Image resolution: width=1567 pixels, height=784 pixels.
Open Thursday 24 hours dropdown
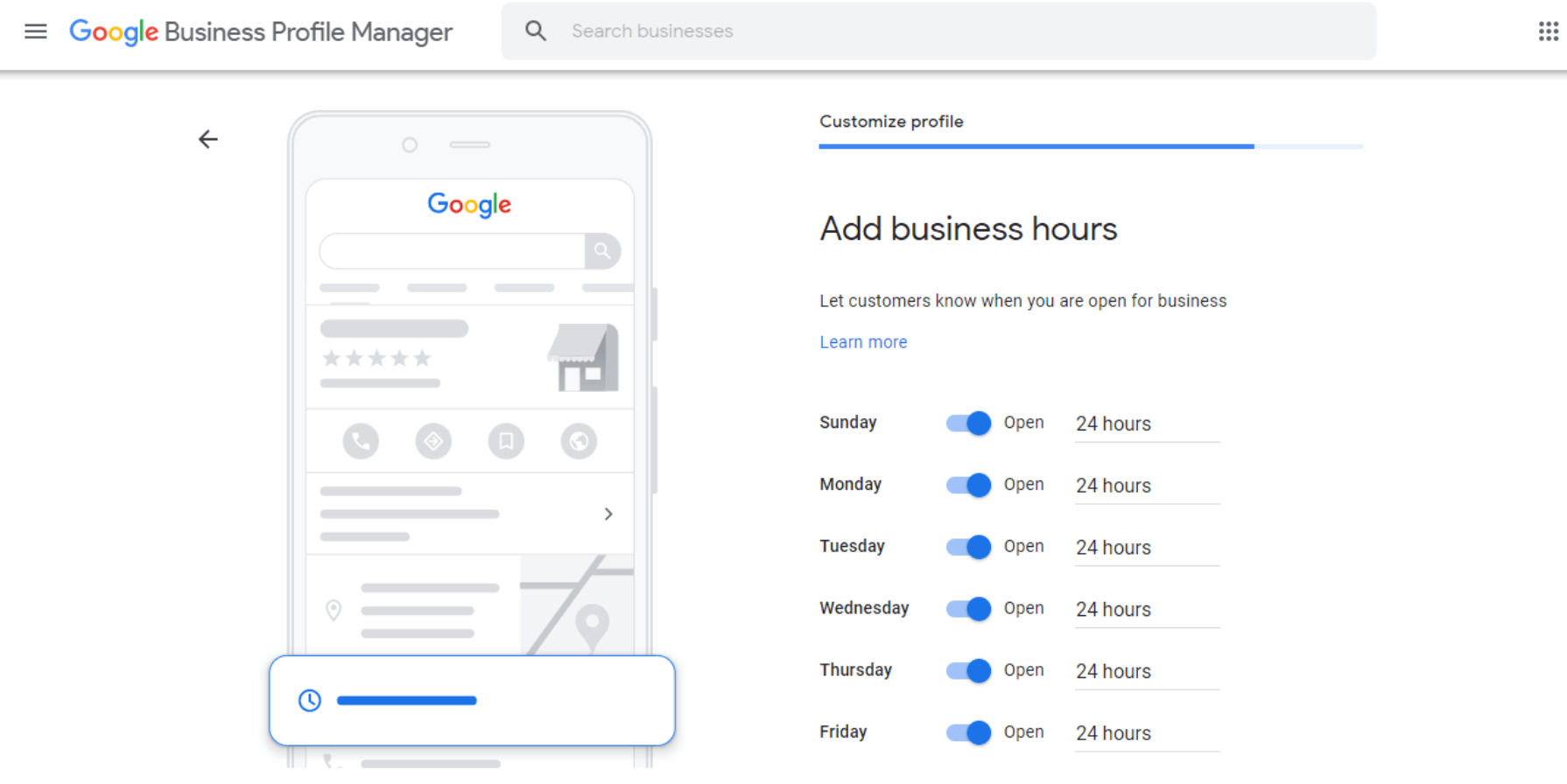[1147, 672]
